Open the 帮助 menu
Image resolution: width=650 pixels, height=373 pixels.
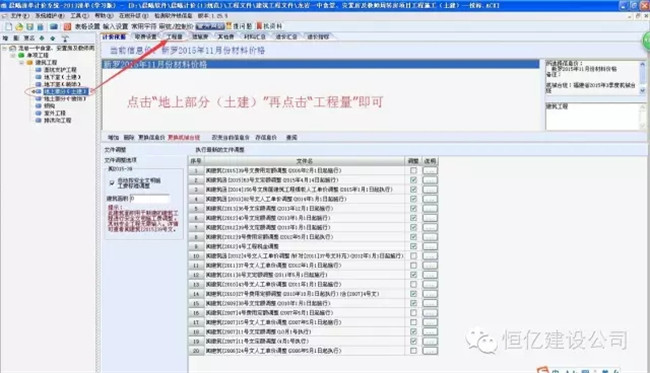tap(103, 16)
